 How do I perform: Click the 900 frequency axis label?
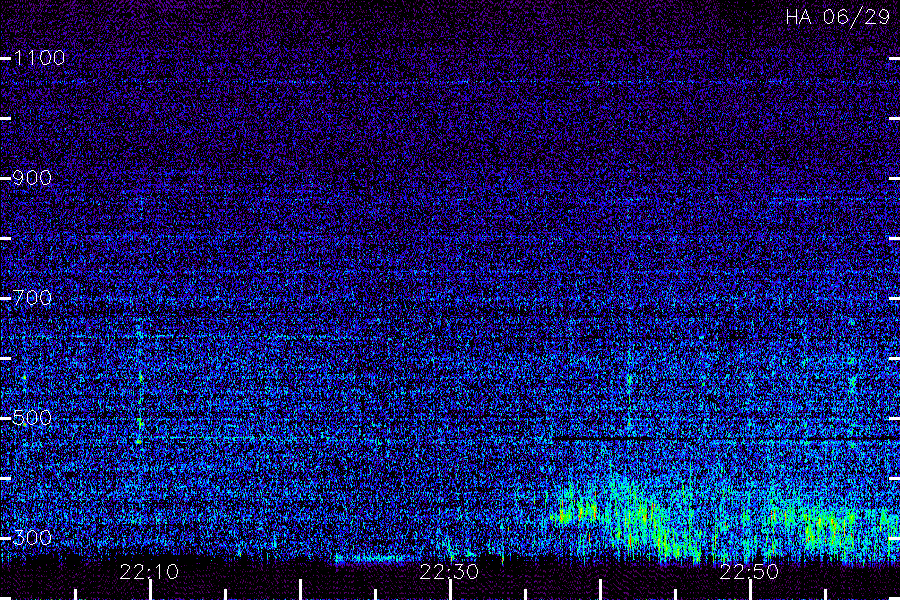[32, 178]
